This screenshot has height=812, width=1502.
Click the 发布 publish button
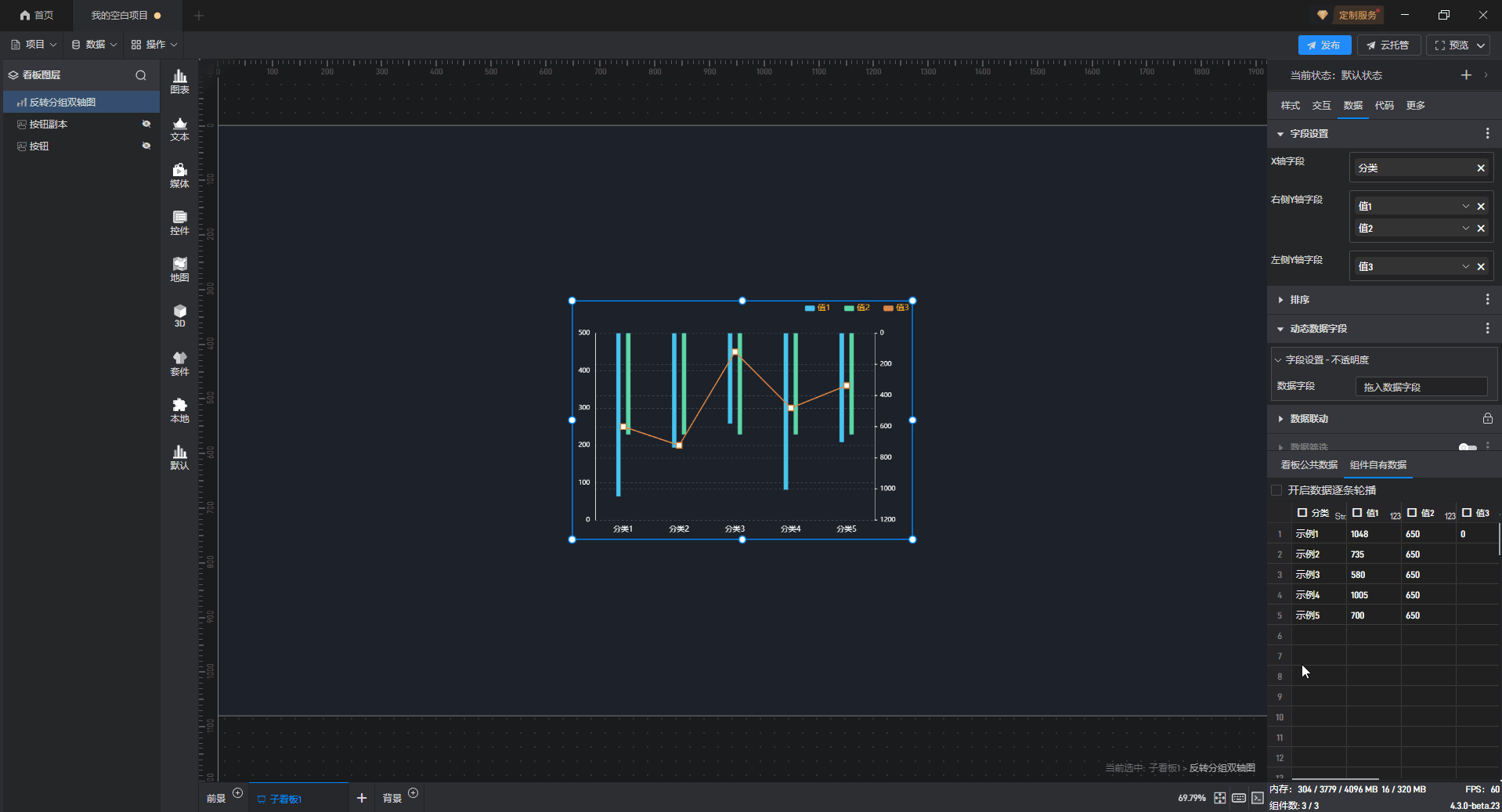coord(1324,45)
